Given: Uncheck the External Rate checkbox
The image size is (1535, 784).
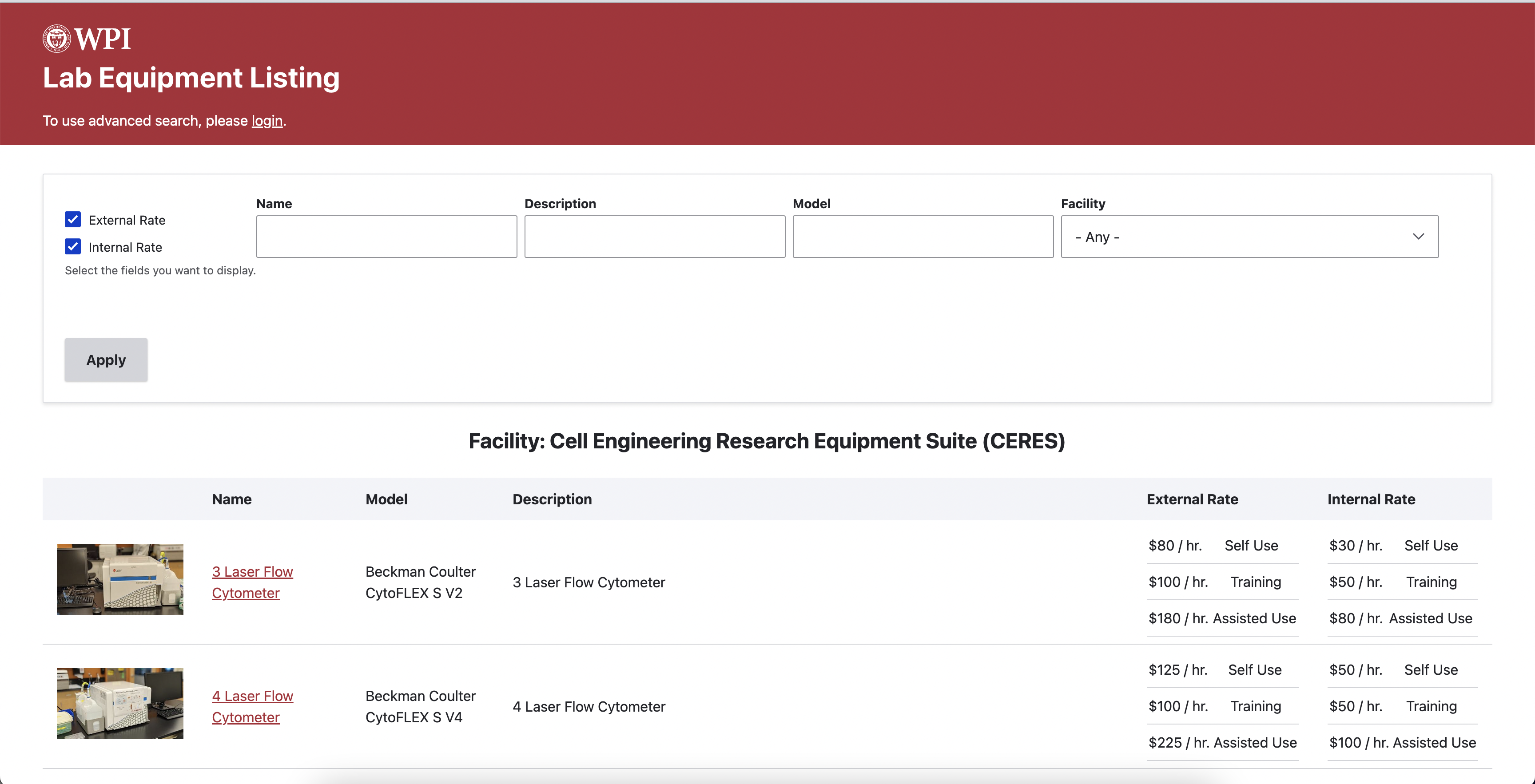Looking at the screenshot, I should [x=73, y=219].
